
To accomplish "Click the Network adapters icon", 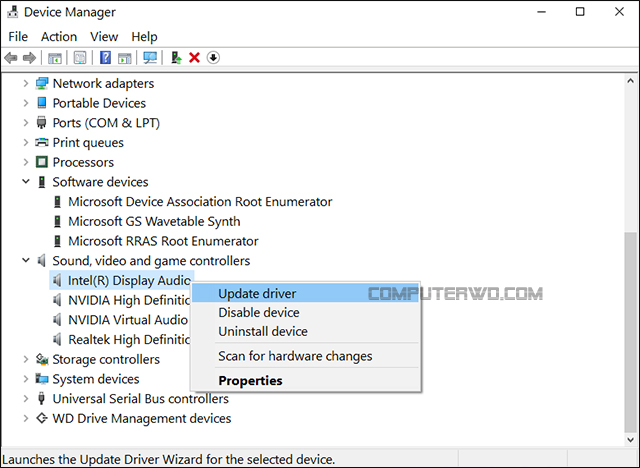I will (42, 84).
